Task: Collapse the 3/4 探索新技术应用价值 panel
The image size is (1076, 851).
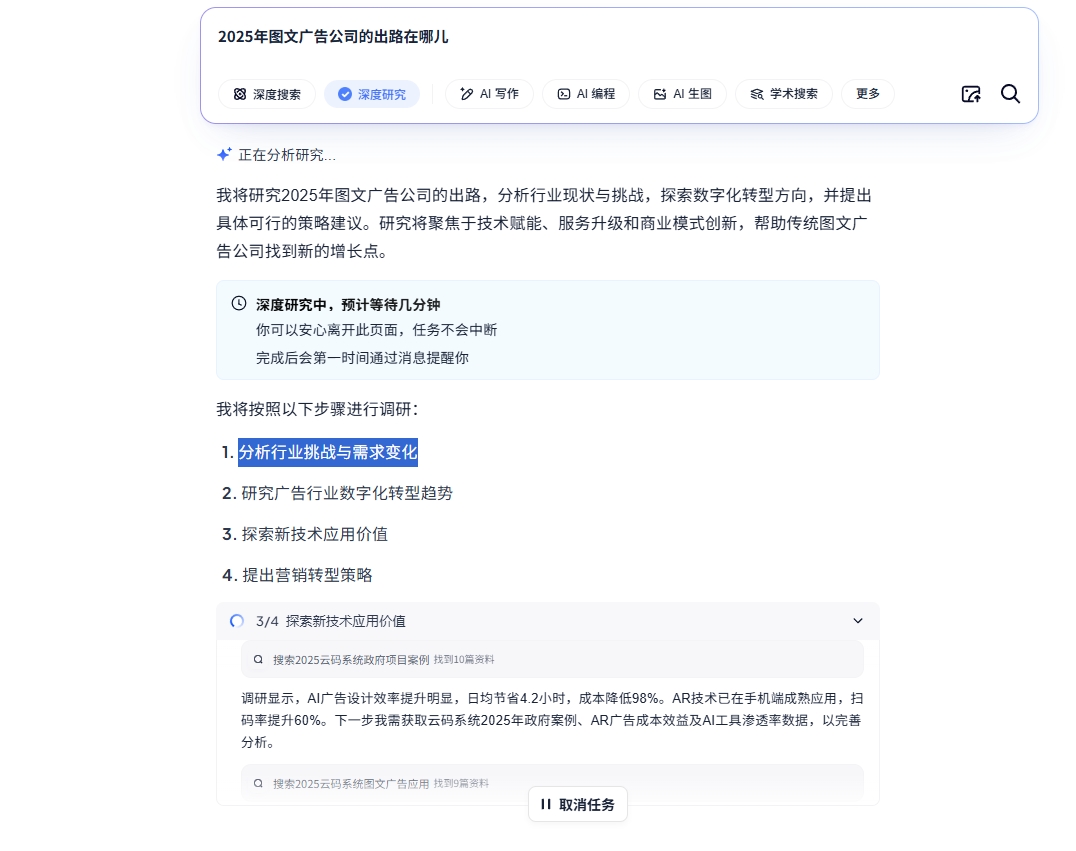Action: click(x=857, y=621)
